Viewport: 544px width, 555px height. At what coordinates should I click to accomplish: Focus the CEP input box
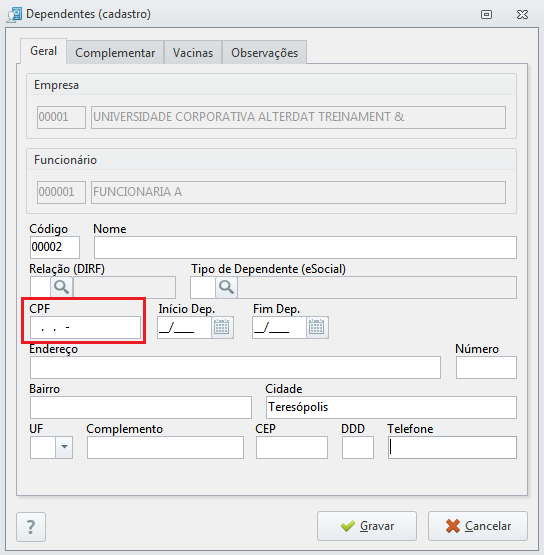[292, 447]
